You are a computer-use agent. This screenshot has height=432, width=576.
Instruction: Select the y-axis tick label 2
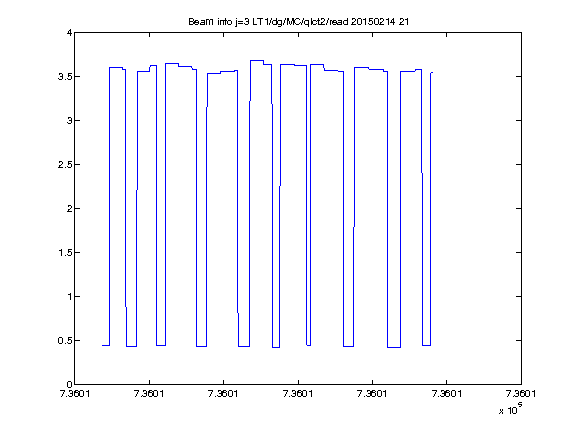[x=69, y=209]
